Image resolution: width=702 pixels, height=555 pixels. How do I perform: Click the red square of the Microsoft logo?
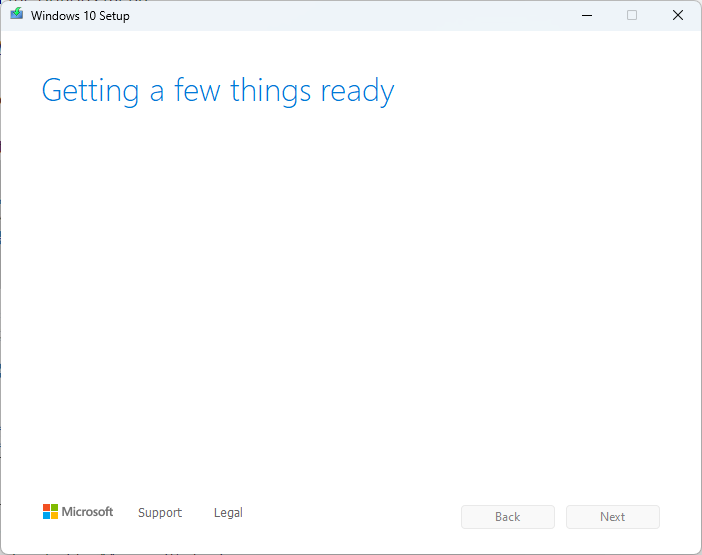click(x=46, y=508)
